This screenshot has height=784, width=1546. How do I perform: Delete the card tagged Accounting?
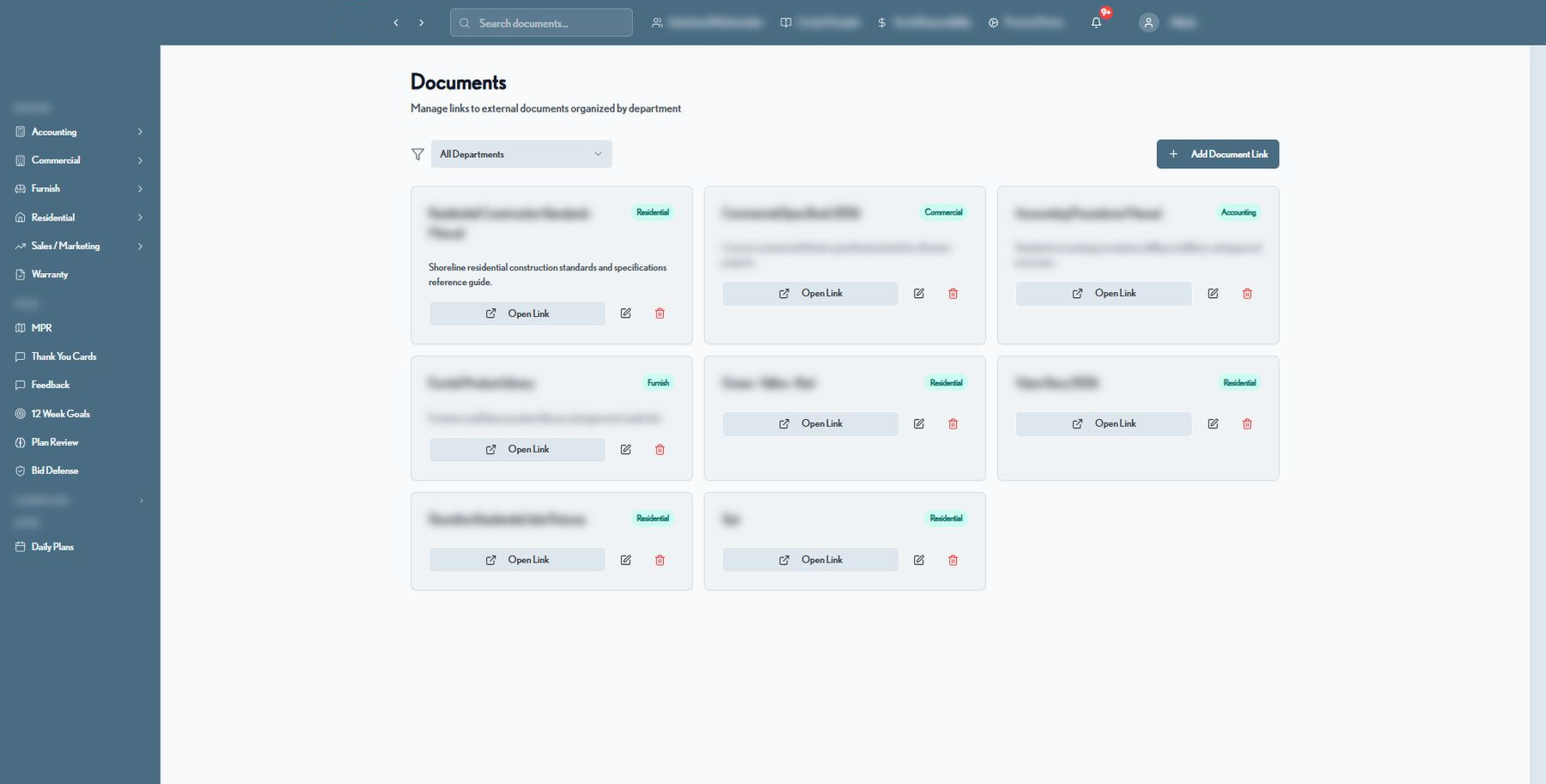coord(1247,294)
